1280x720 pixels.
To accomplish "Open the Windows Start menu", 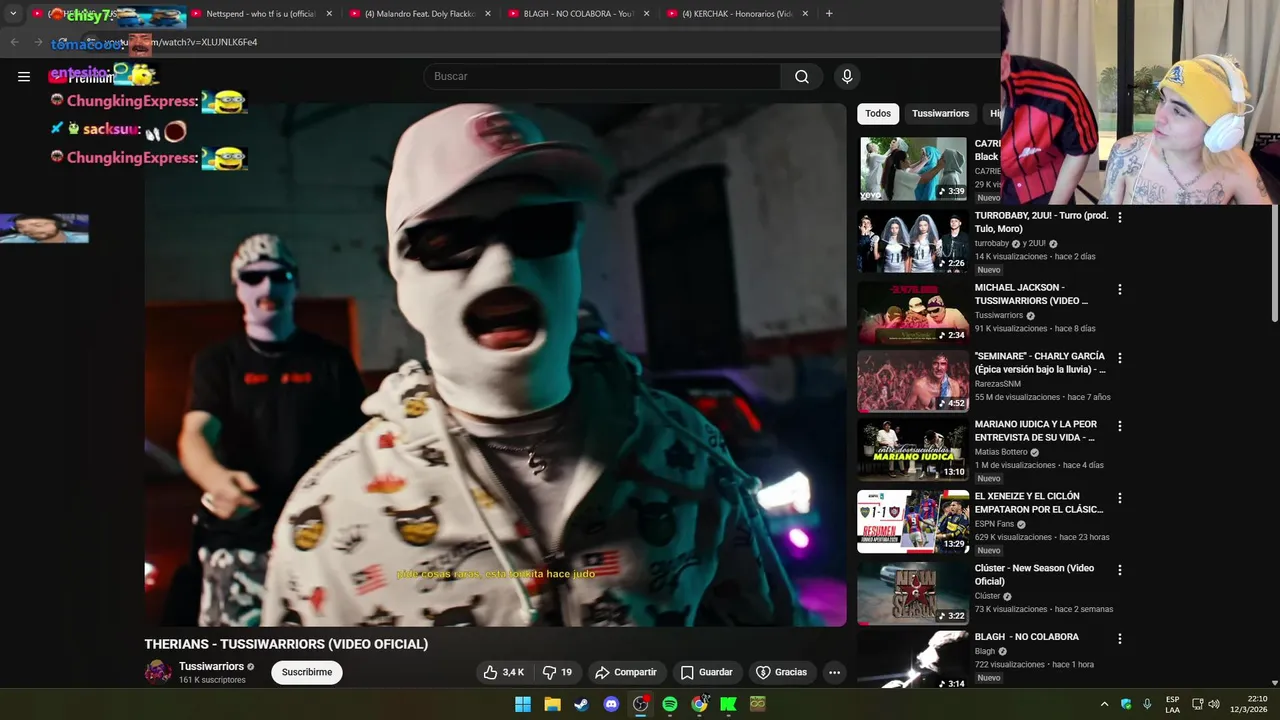I will pos(523,704).
